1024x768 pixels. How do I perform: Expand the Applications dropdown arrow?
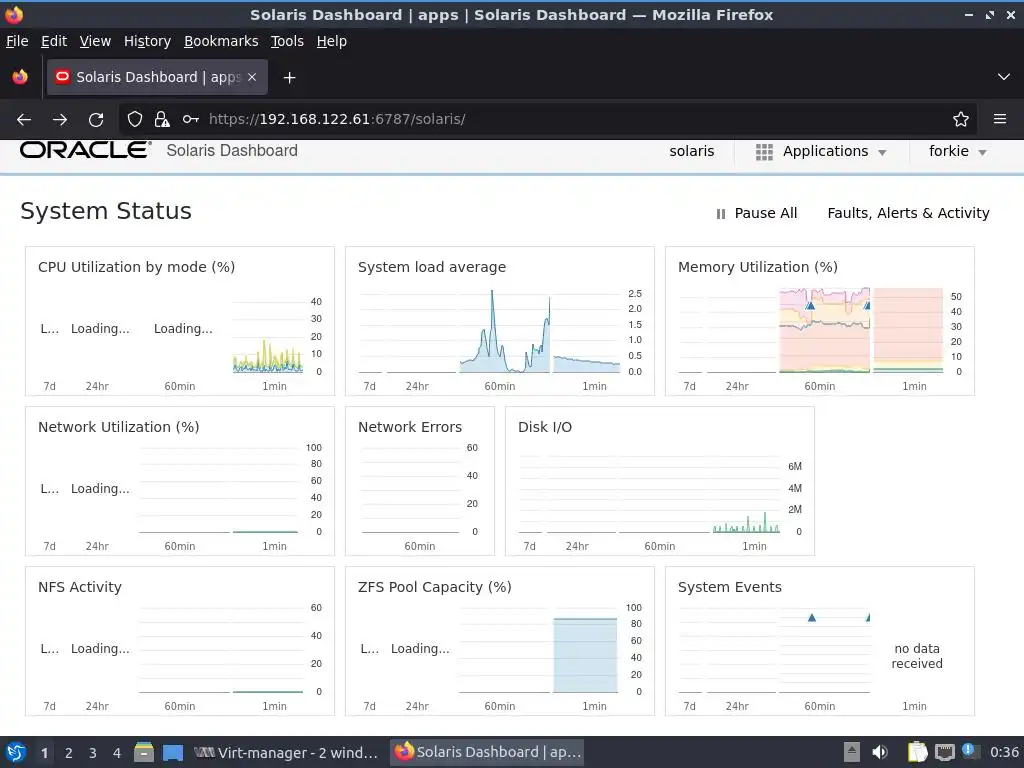coord(882,152)
